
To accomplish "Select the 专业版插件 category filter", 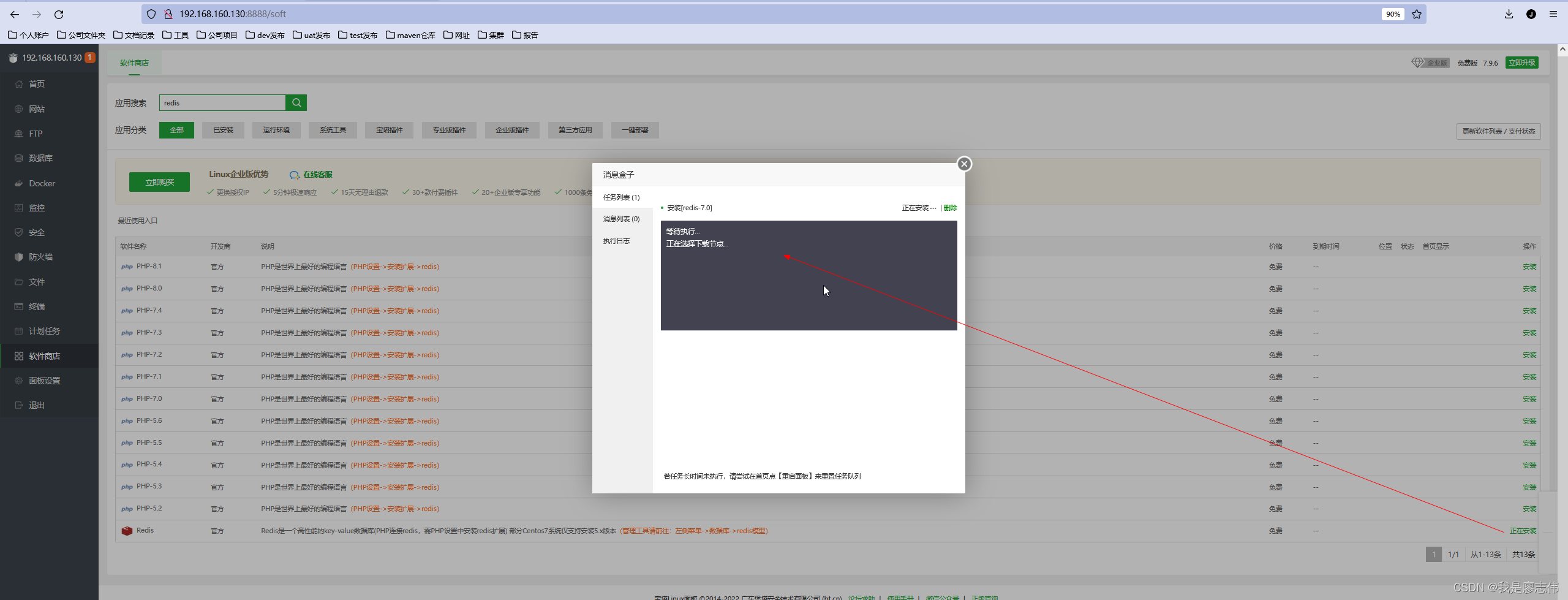I will click(x=449, y=130).
